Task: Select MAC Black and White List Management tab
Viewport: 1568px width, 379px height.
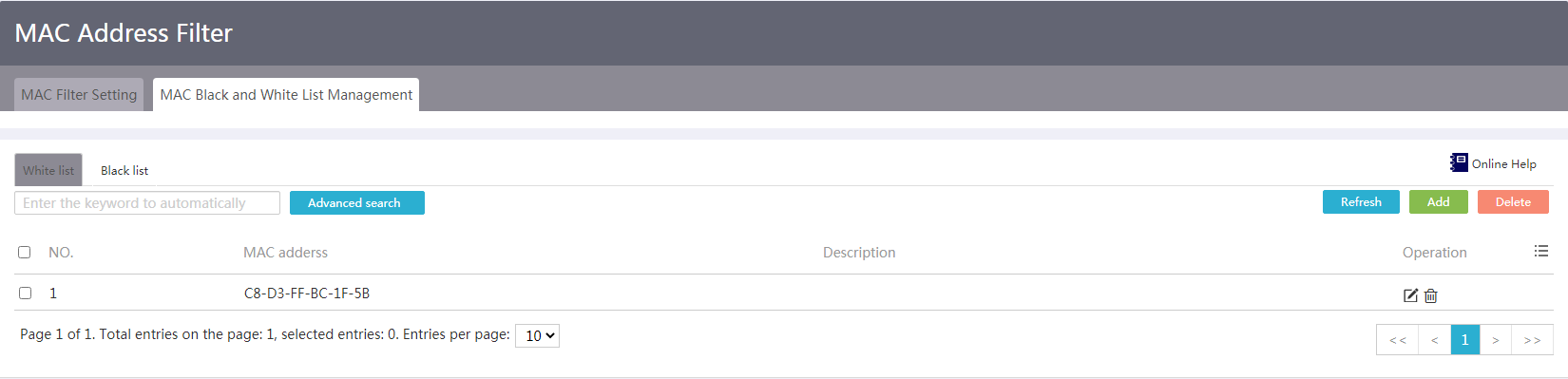Action: coord(286,95)
